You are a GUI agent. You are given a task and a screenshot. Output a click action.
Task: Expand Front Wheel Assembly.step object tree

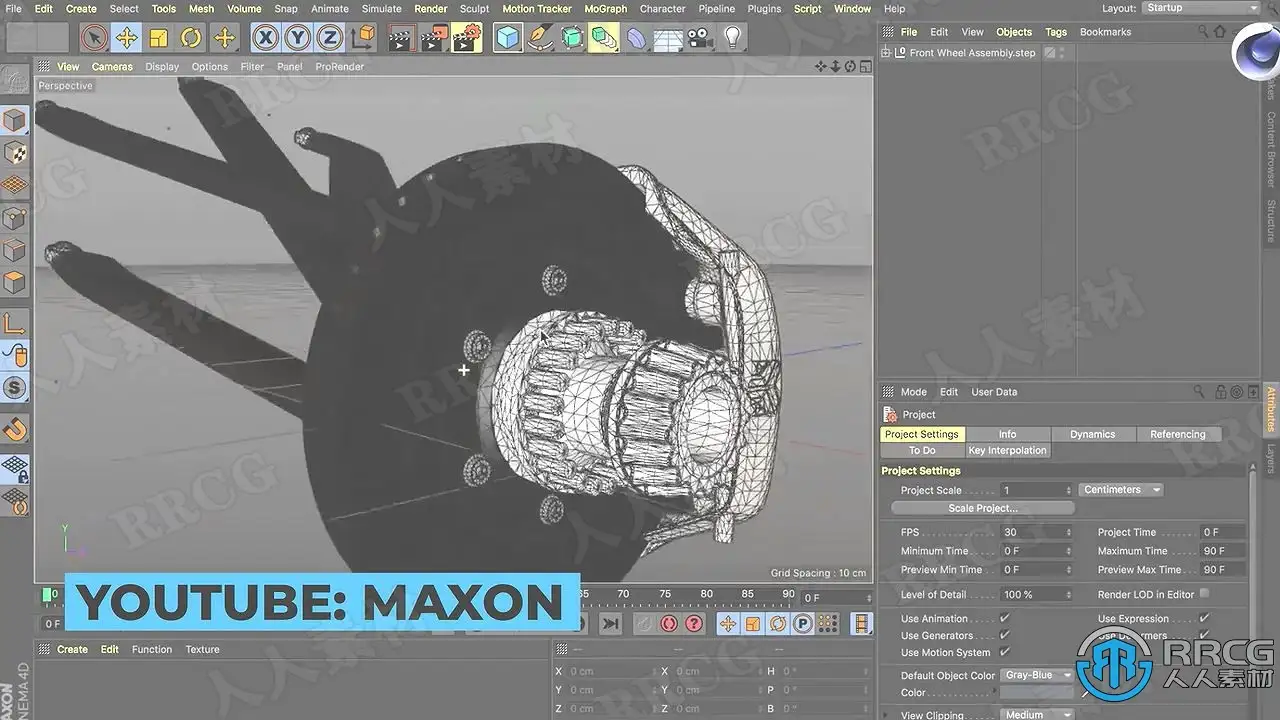[886, 53]
